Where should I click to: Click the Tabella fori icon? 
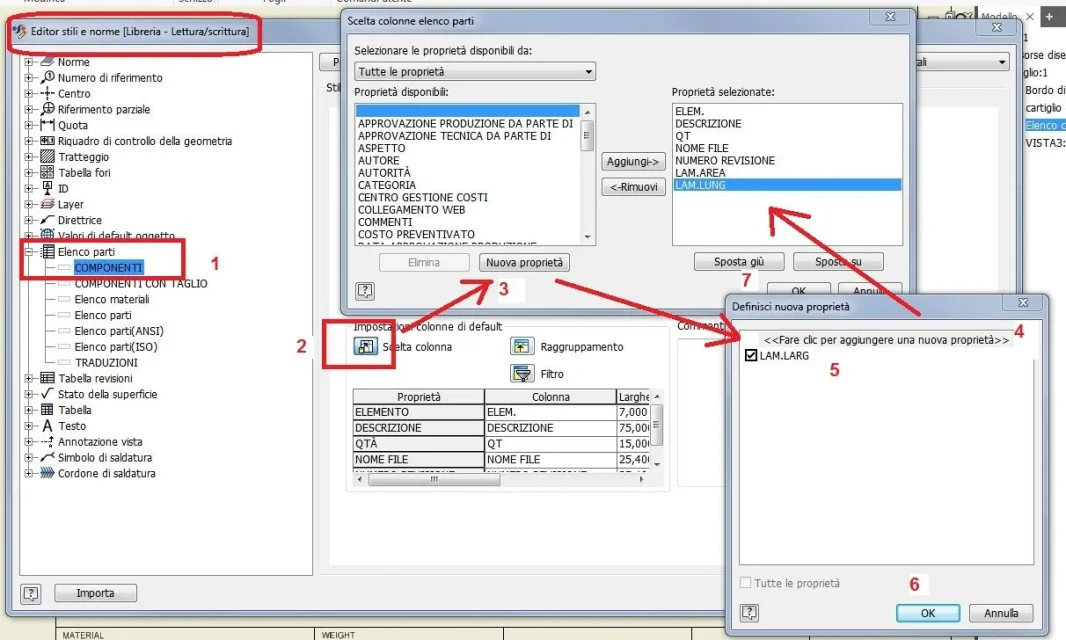48,172
